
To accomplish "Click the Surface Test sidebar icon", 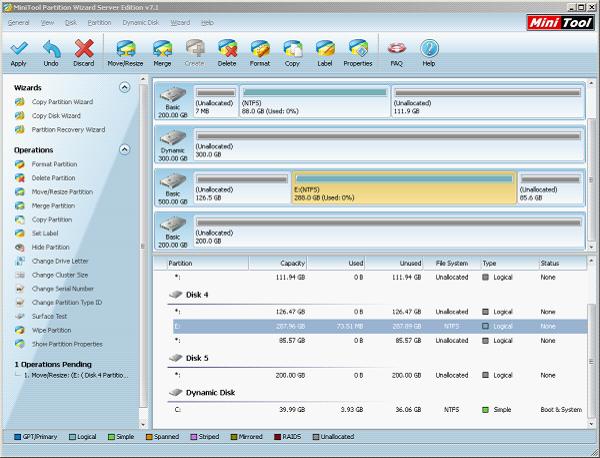I will pyautogui.click(x=20, y=316).
